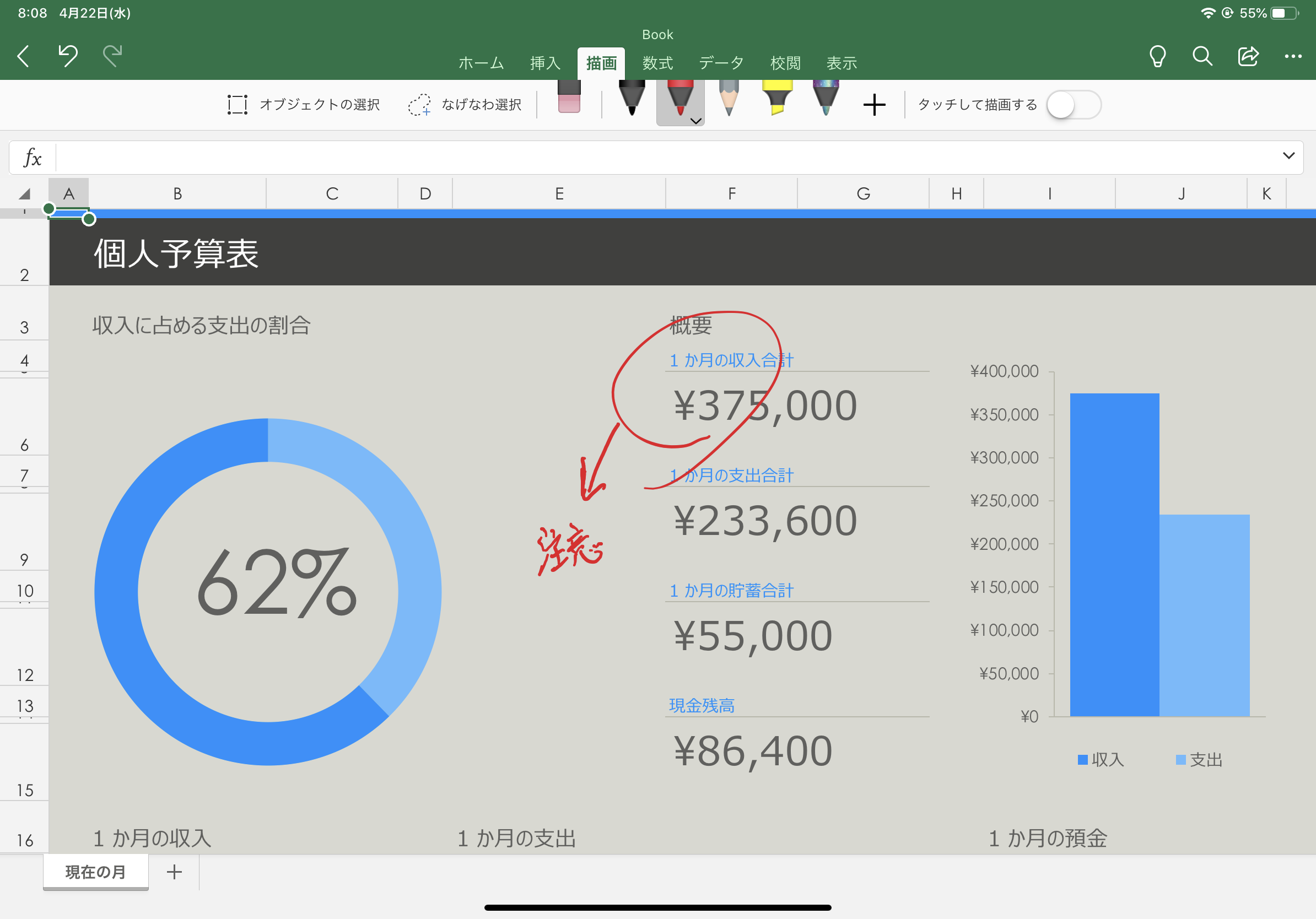The height and width of the screenshot is (919, 1316).
Task: Add a new sheet with plus
Action: (x=174, y=872)
